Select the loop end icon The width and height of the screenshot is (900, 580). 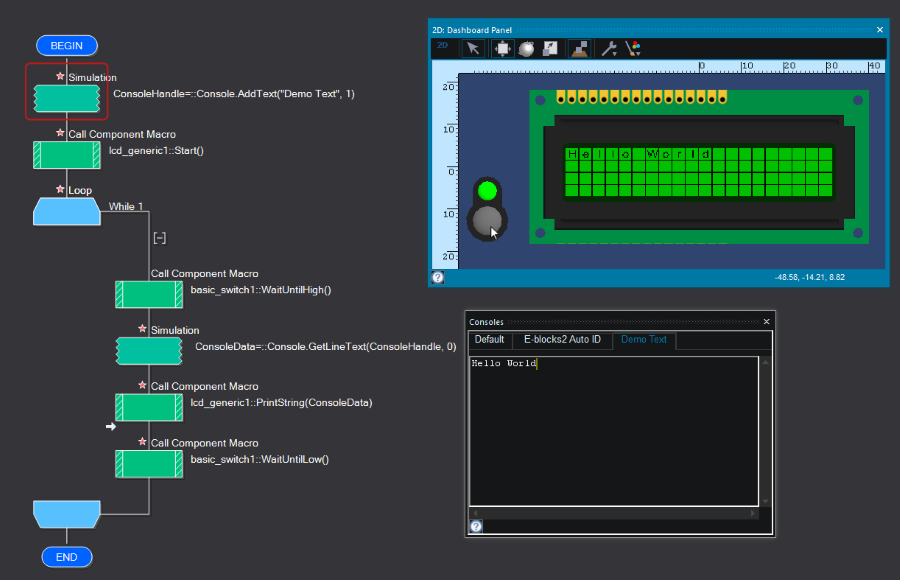click(67, 514)
